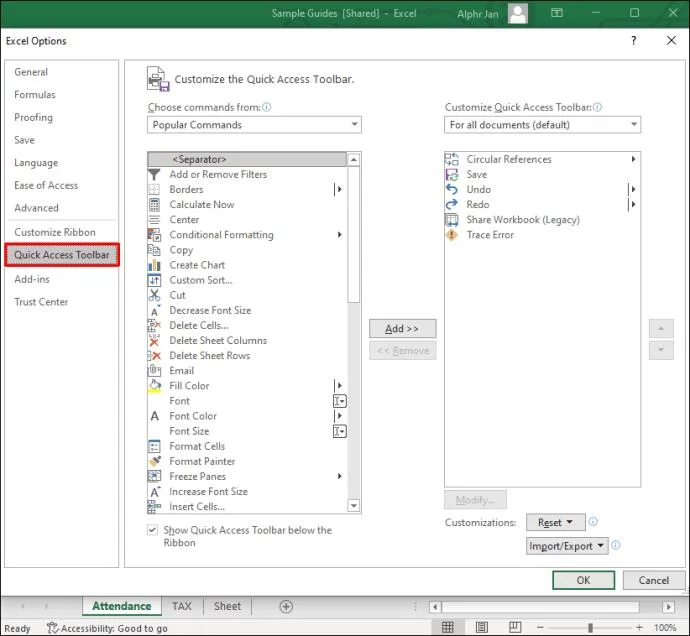Viewport: 690px width, 636px height.
Task: Select the <Separator> list entry
Action: click(x=247, y=159)
